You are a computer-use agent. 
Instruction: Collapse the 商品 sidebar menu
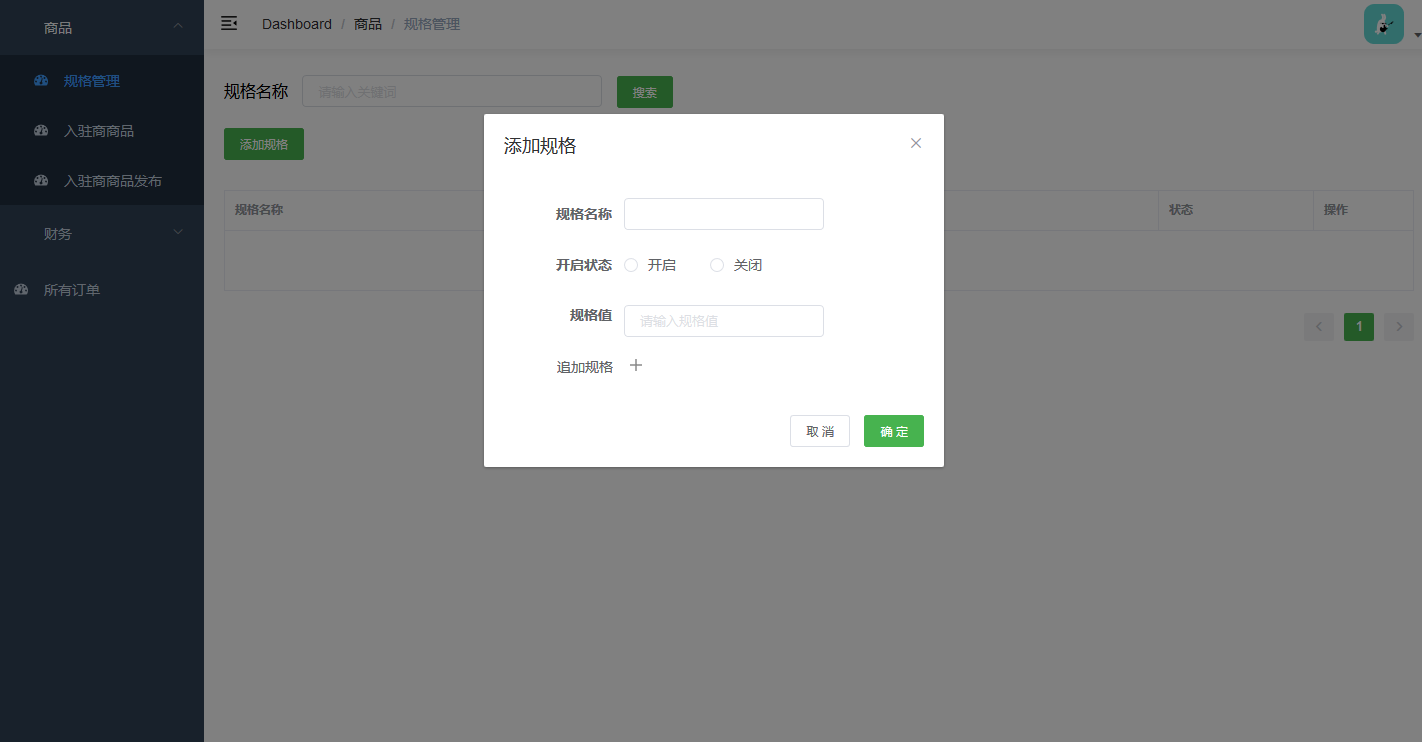[x=178, y=26]
